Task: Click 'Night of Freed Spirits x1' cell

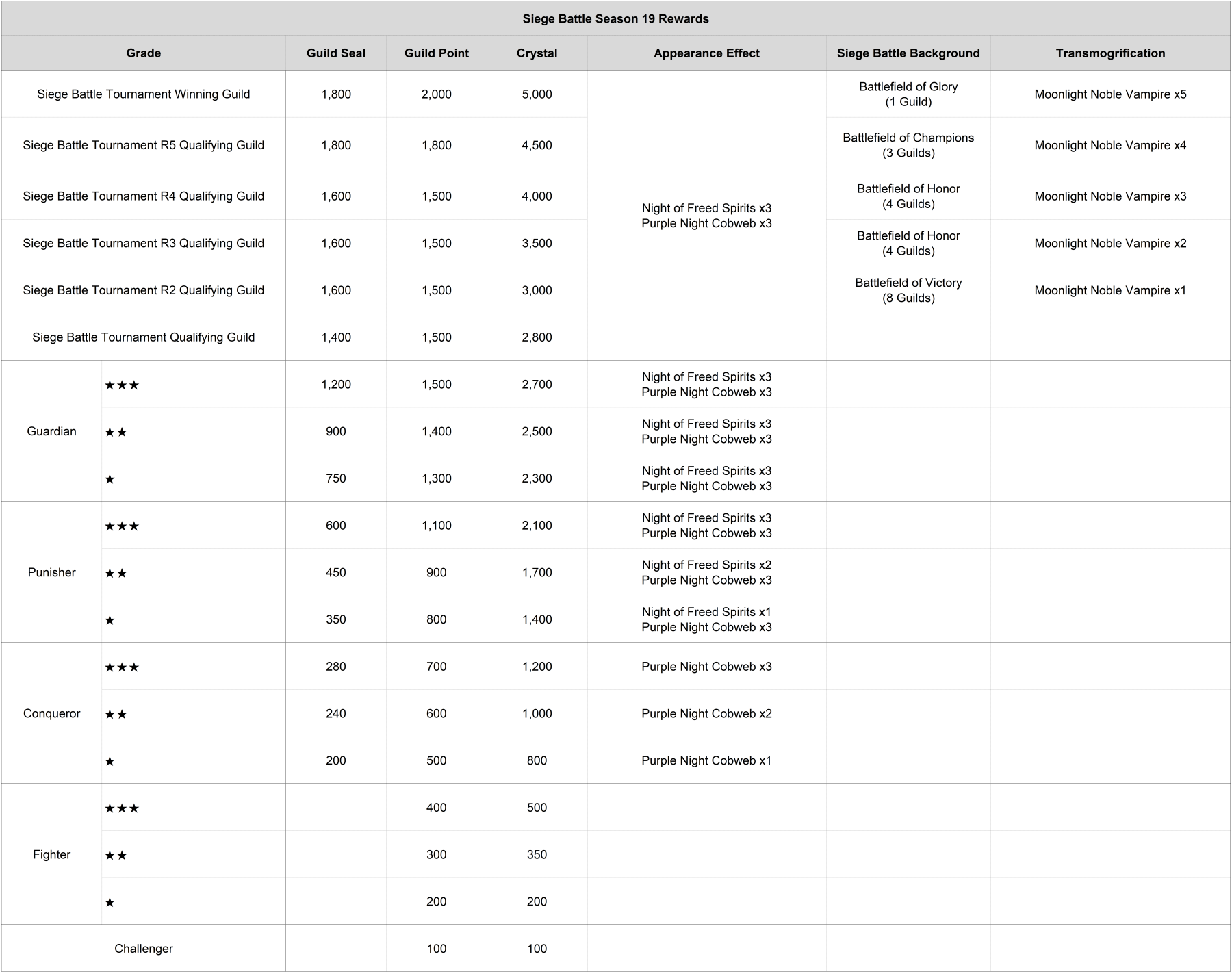Action: [x=706, y=612]
